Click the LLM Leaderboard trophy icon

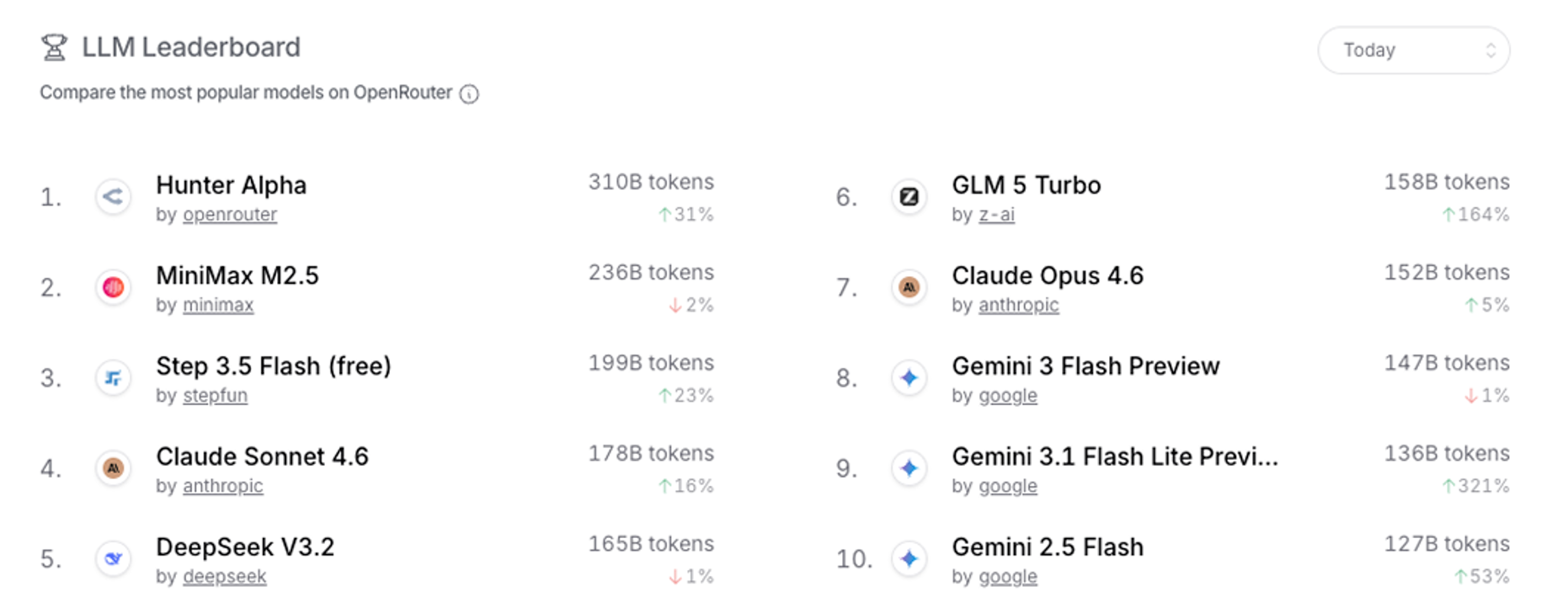tap(54, 47)
